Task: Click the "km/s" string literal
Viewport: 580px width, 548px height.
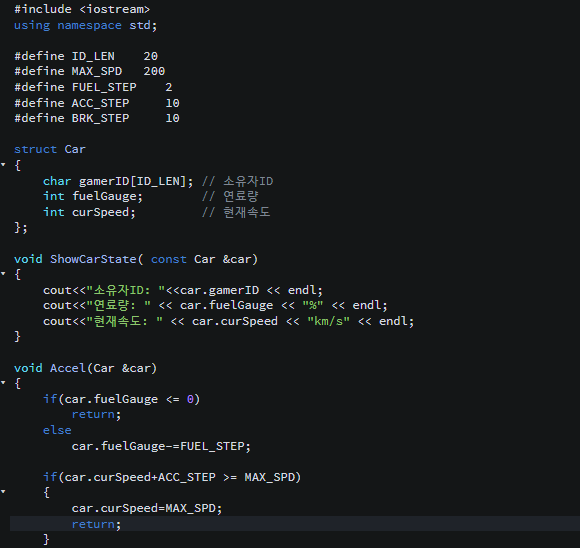Action: click(328, 321)
